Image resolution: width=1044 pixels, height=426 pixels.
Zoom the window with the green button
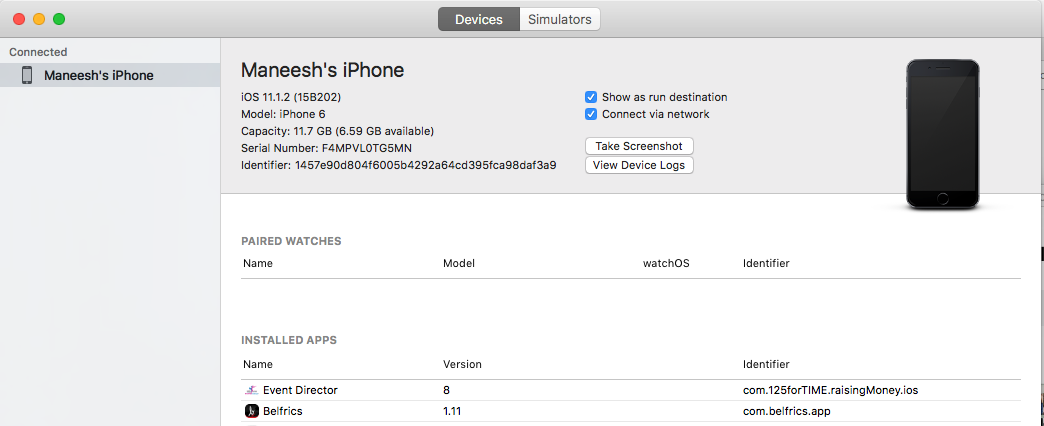pos(59,19)
